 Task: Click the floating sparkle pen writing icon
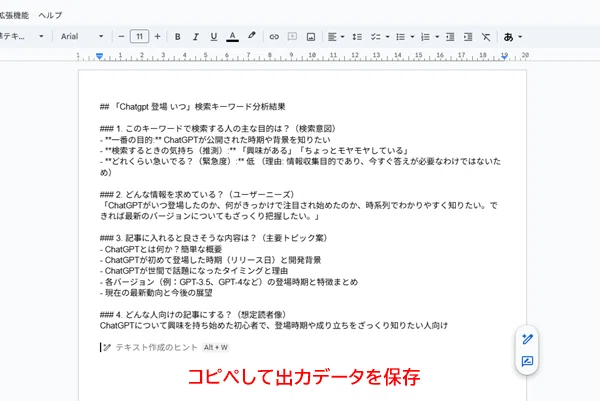point(527,339)
